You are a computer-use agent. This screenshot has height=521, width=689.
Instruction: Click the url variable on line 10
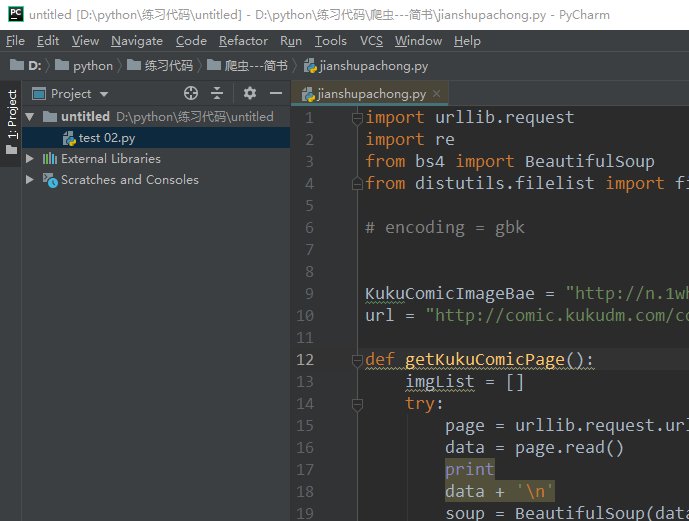(x=380, y=315)
